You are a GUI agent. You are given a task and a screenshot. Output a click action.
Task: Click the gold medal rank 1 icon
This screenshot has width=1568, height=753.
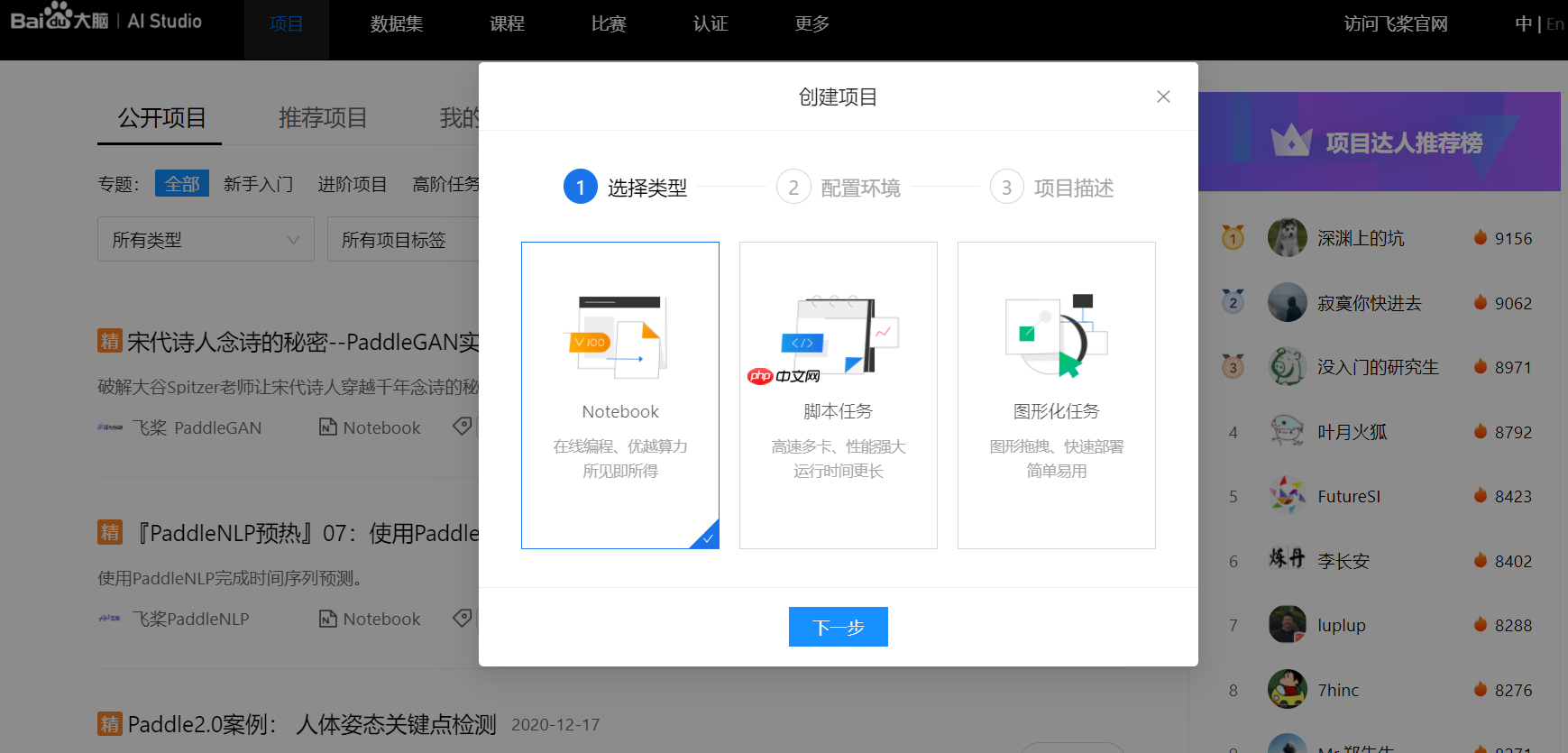(x=1233, y=237)
